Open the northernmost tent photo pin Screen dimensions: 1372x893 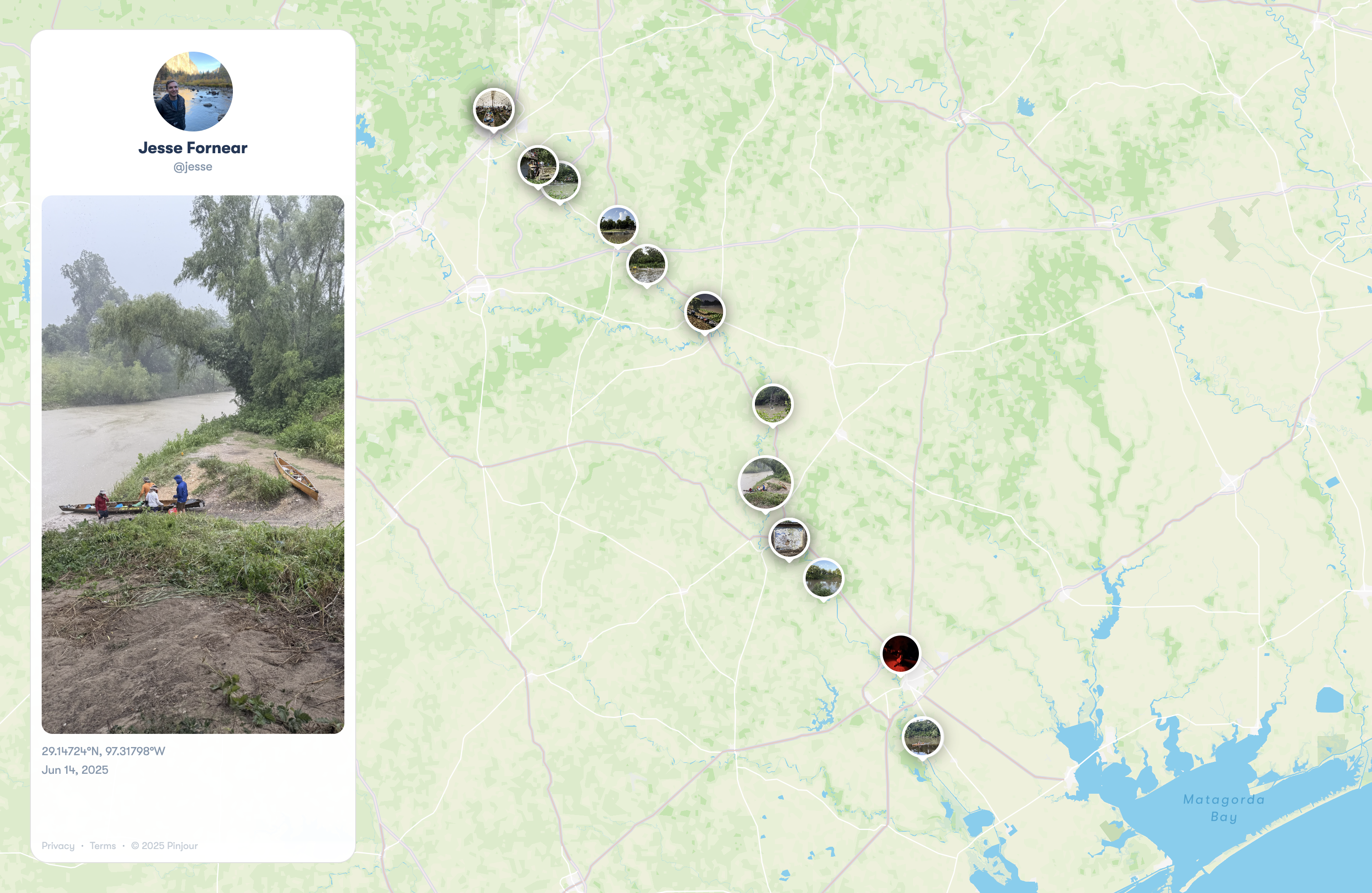(x=493, y=108)
